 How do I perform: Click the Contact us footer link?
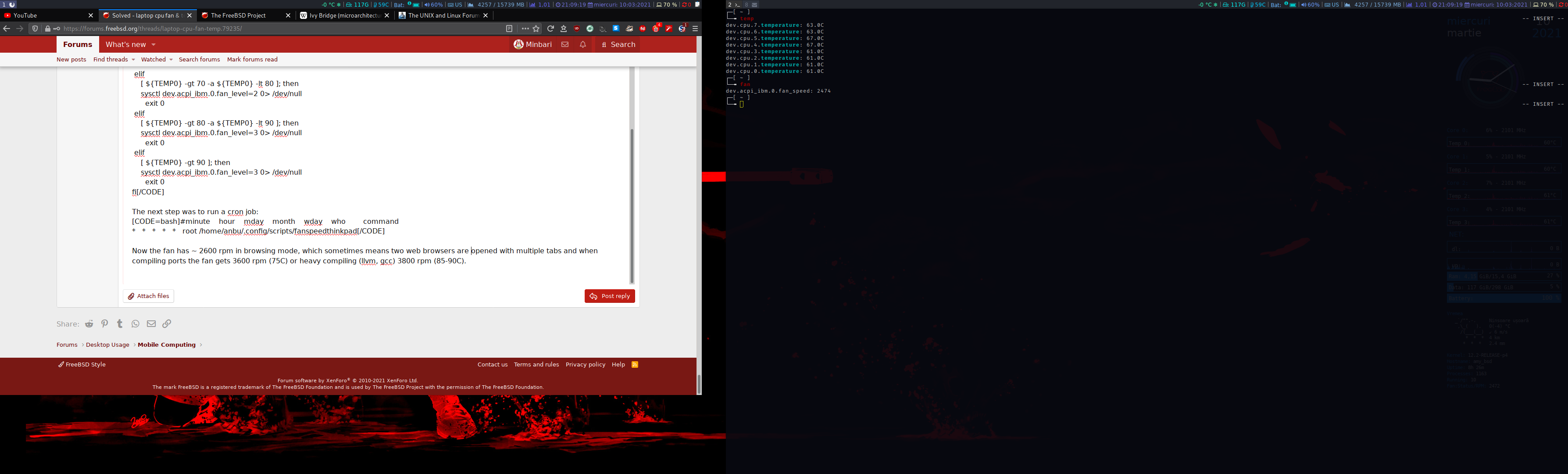click(493, 364)
